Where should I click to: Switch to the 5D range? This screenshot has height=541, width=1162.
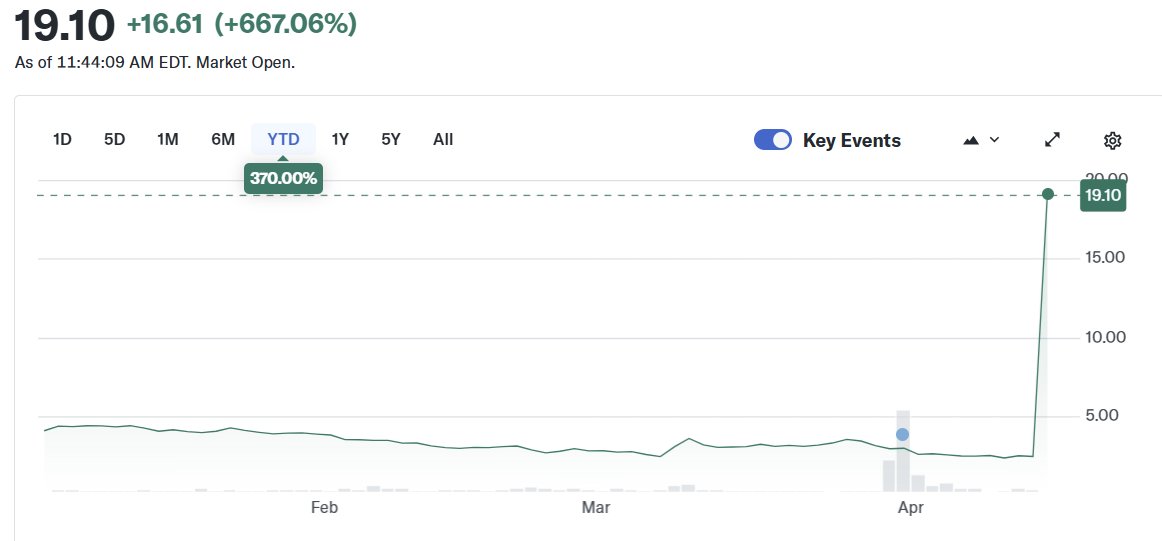[114, 139]
